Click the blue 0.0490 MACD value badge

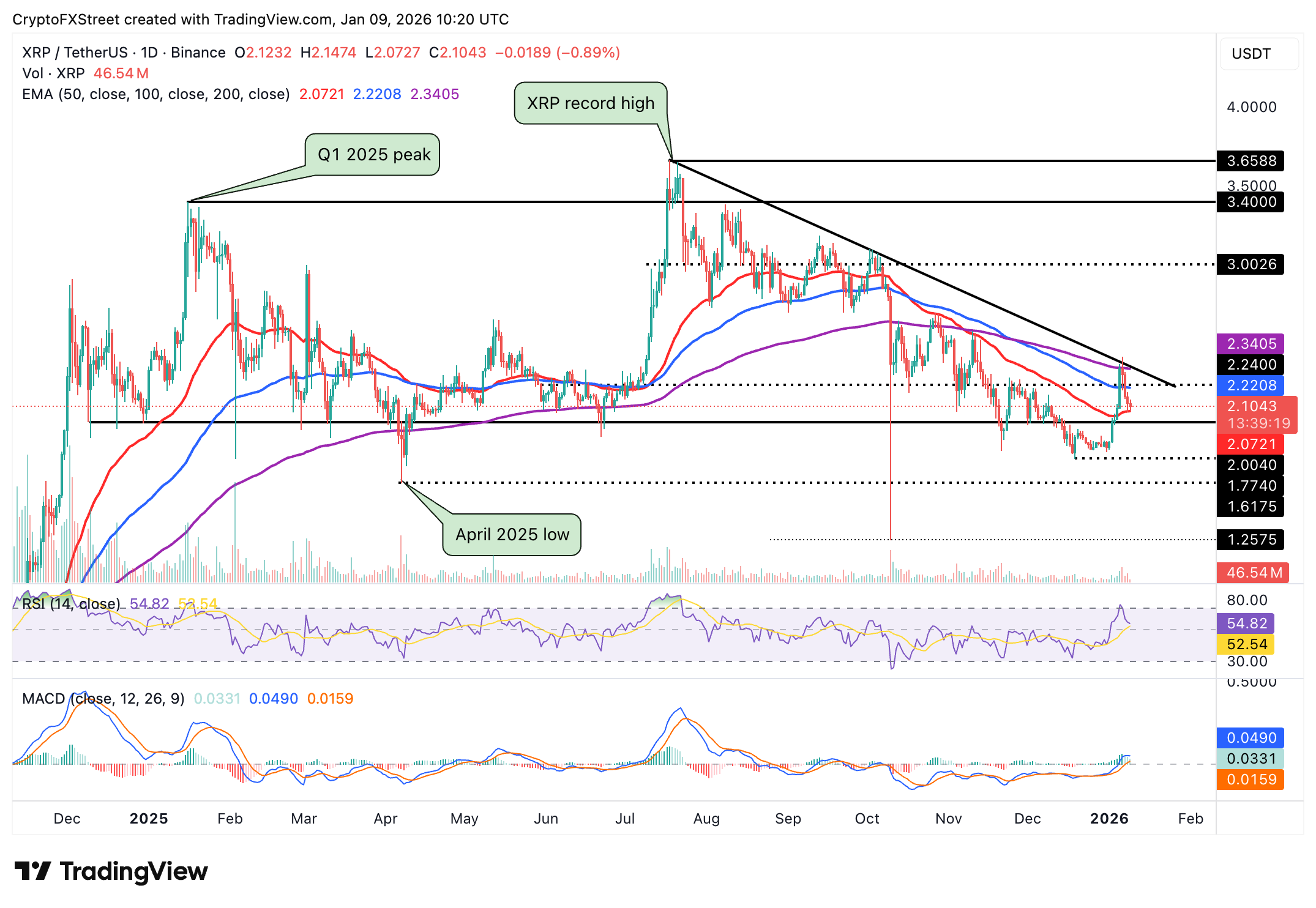pos(1250,737)
